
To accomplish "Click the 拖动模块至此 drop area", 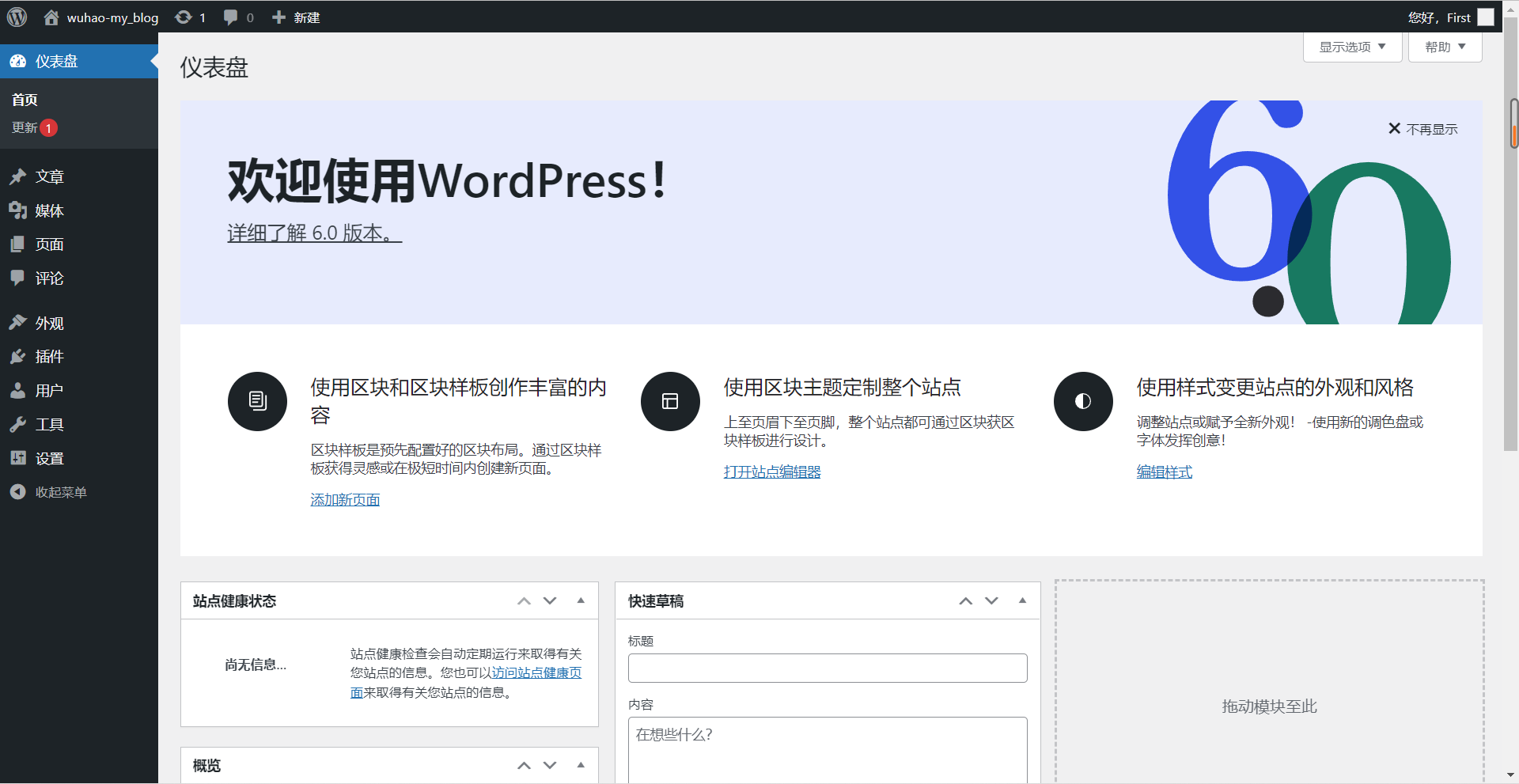I will point(1269,682).
